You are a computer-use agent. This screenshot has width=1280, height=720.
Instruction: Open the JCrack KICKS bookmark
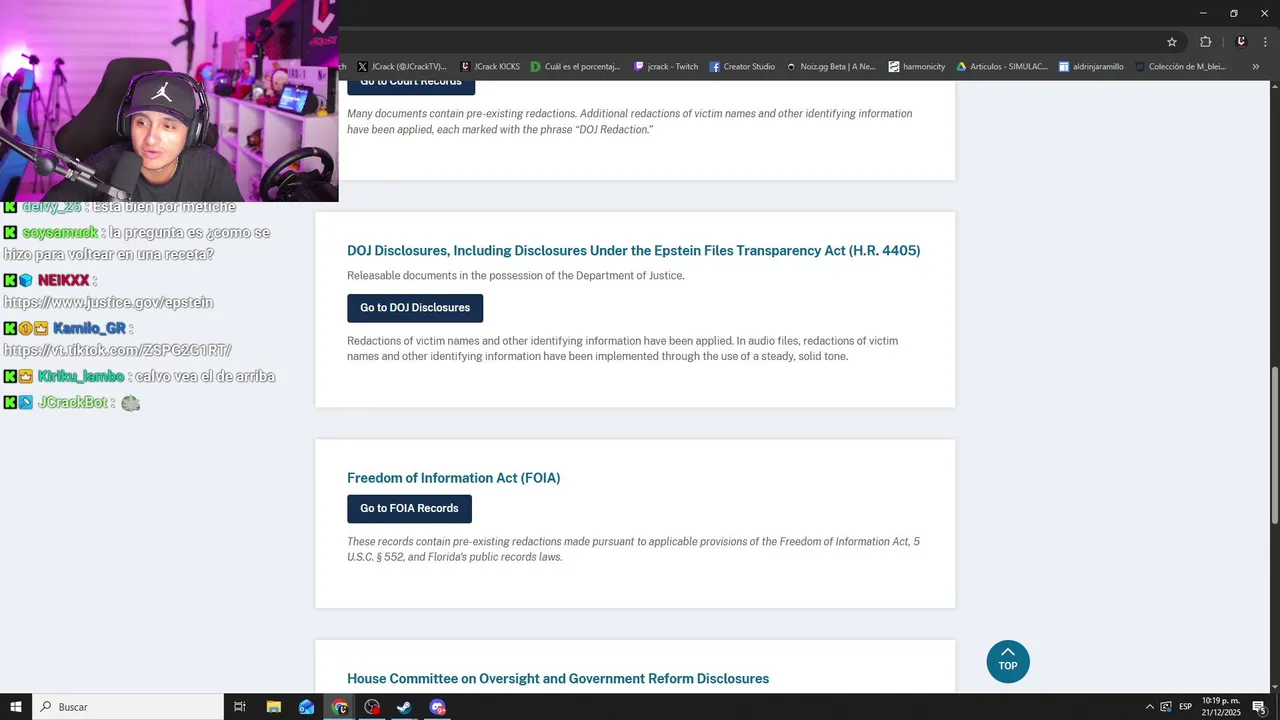(x=490, y=67)
